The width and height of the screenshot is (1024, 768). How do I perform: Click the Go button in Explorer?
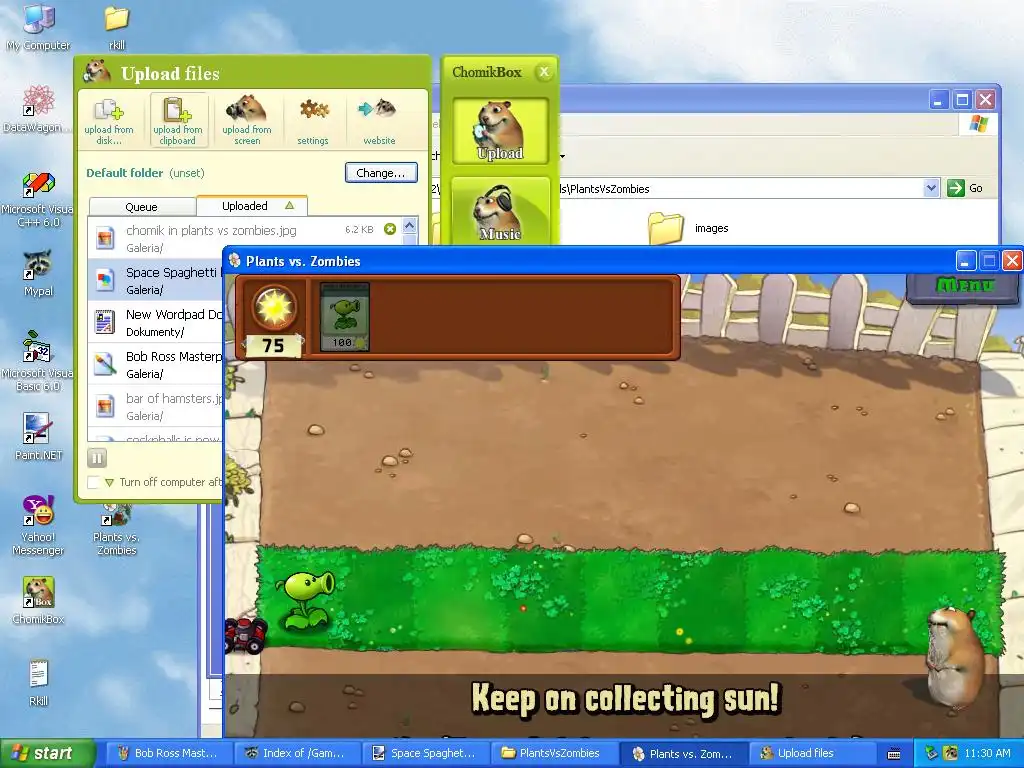(965, 188)
